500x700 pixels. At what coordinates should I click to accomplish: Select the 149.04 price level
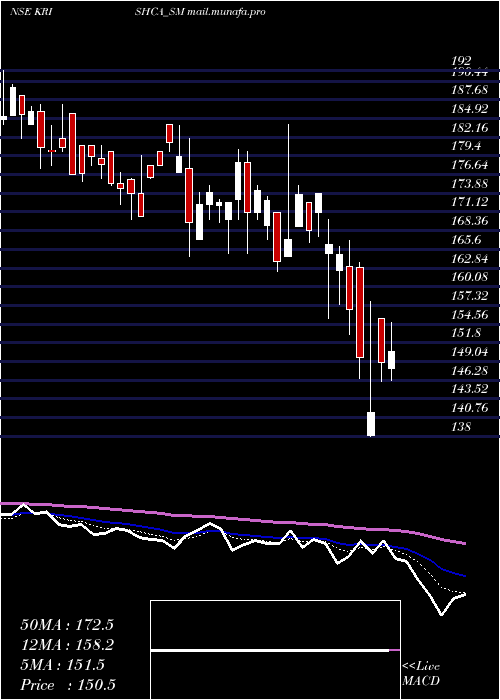click(470, 352)
